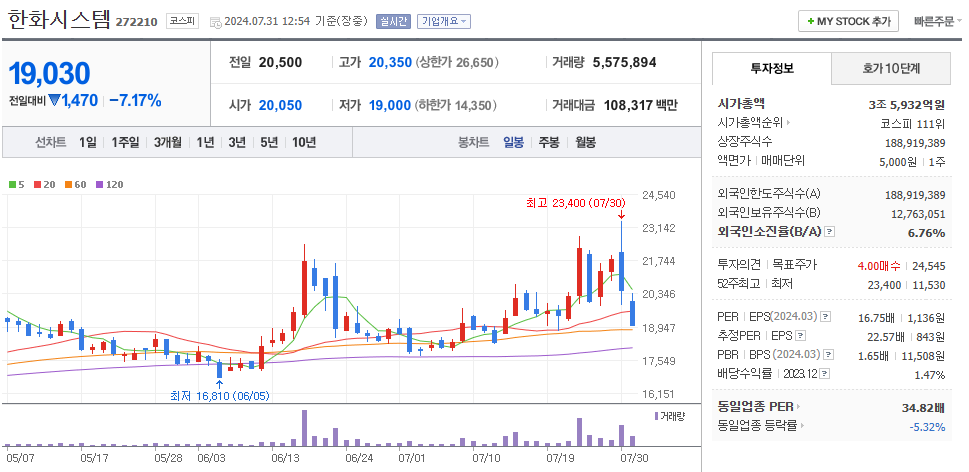Viewport: 969px width, 472px height.
Task: Click the 코스피 market badge
Action: tap(182, 21)
